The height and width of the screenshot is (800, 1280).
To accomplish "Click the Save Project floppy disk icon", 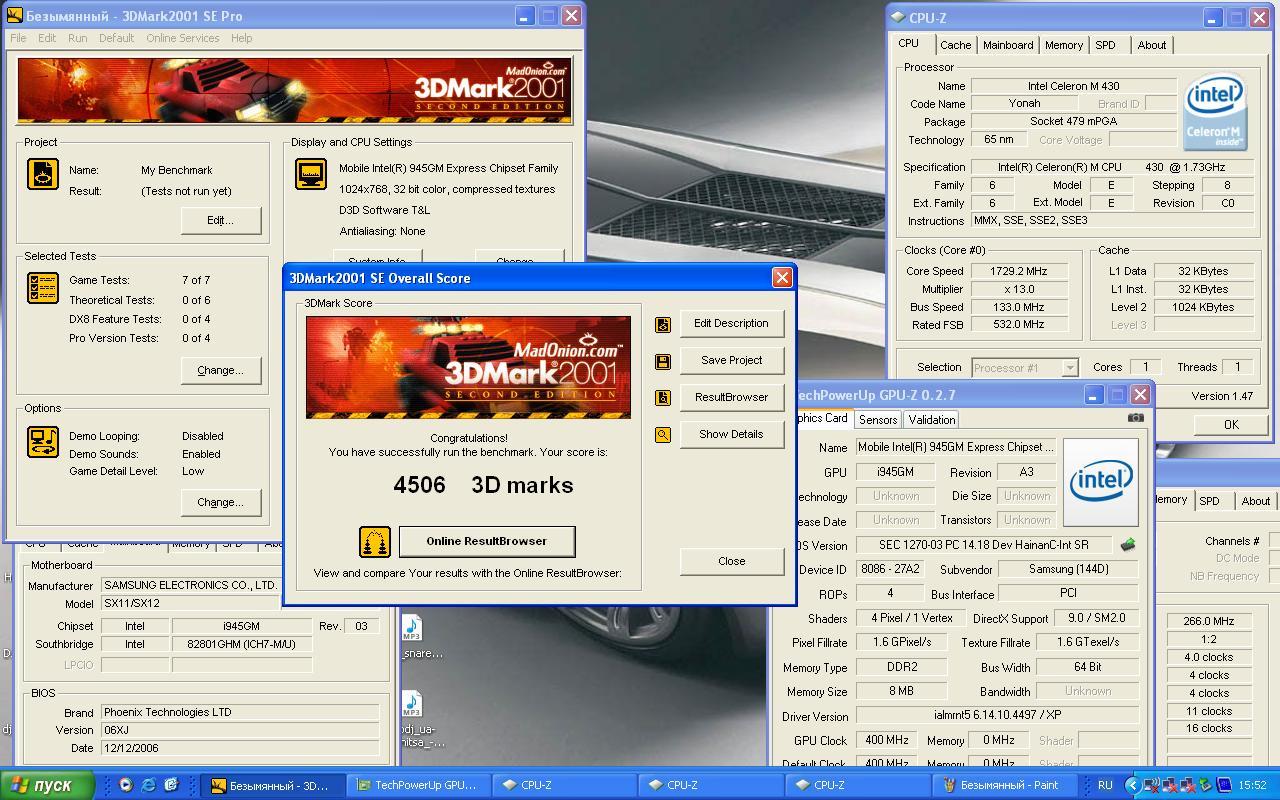I will [x=662, y=361].
